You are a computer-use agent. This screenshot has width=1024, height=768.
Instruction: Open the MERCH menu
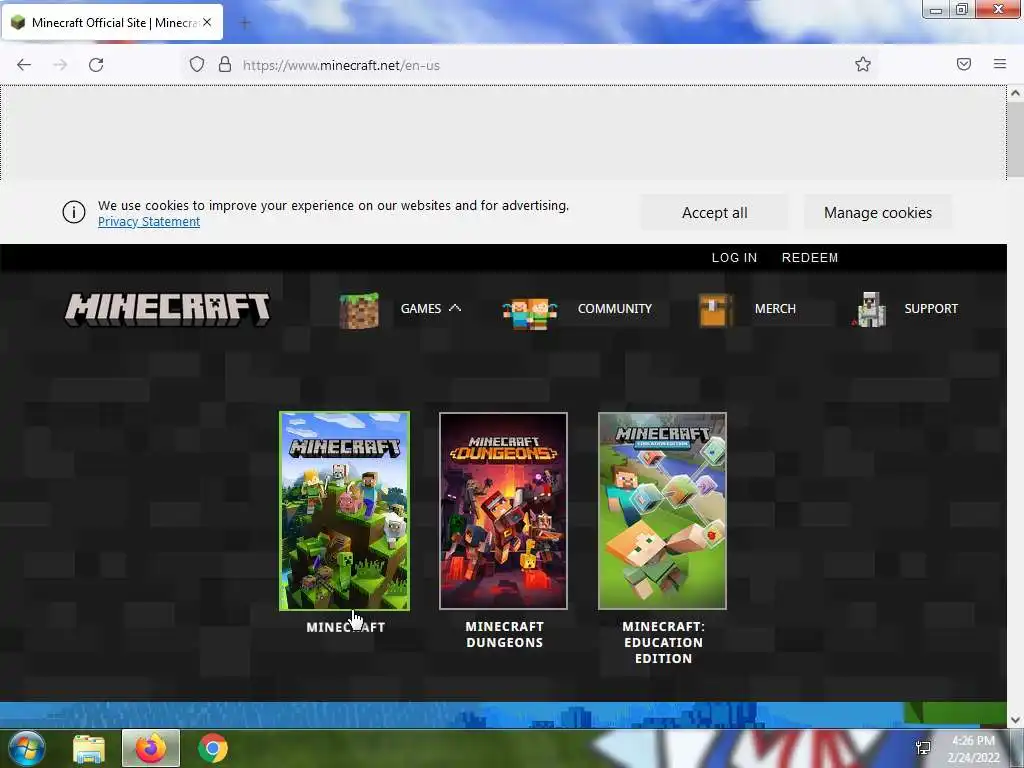[x=775, y=308]
